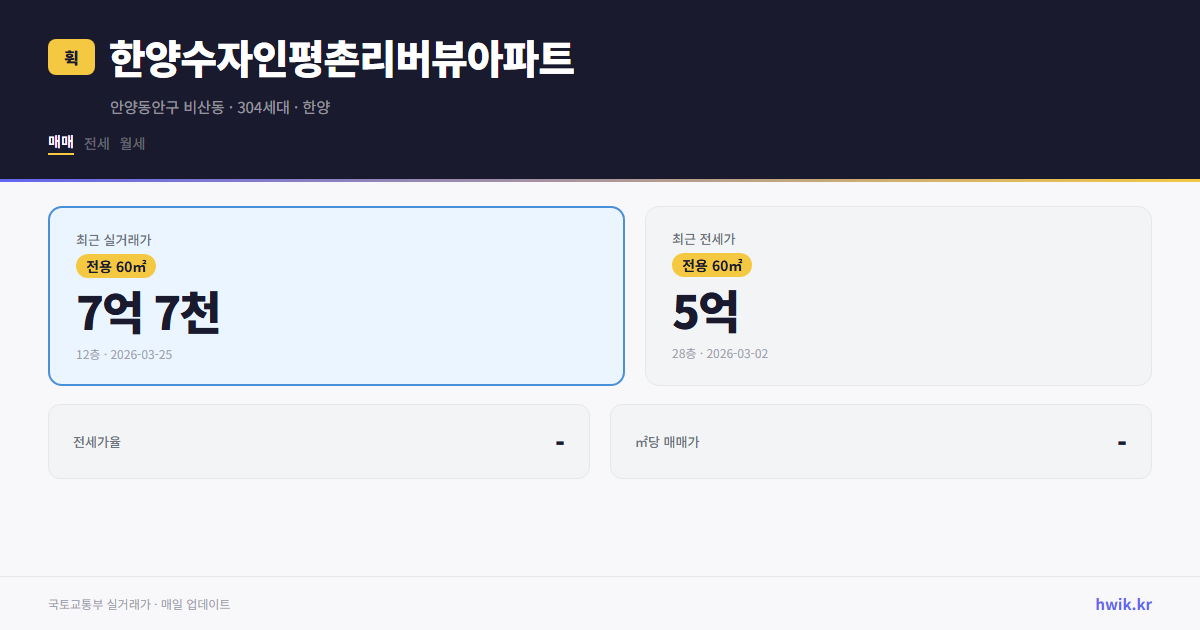
Task: Click the 최근 전세가 price card
Action: pyautogui.click(x=898, y=295)
